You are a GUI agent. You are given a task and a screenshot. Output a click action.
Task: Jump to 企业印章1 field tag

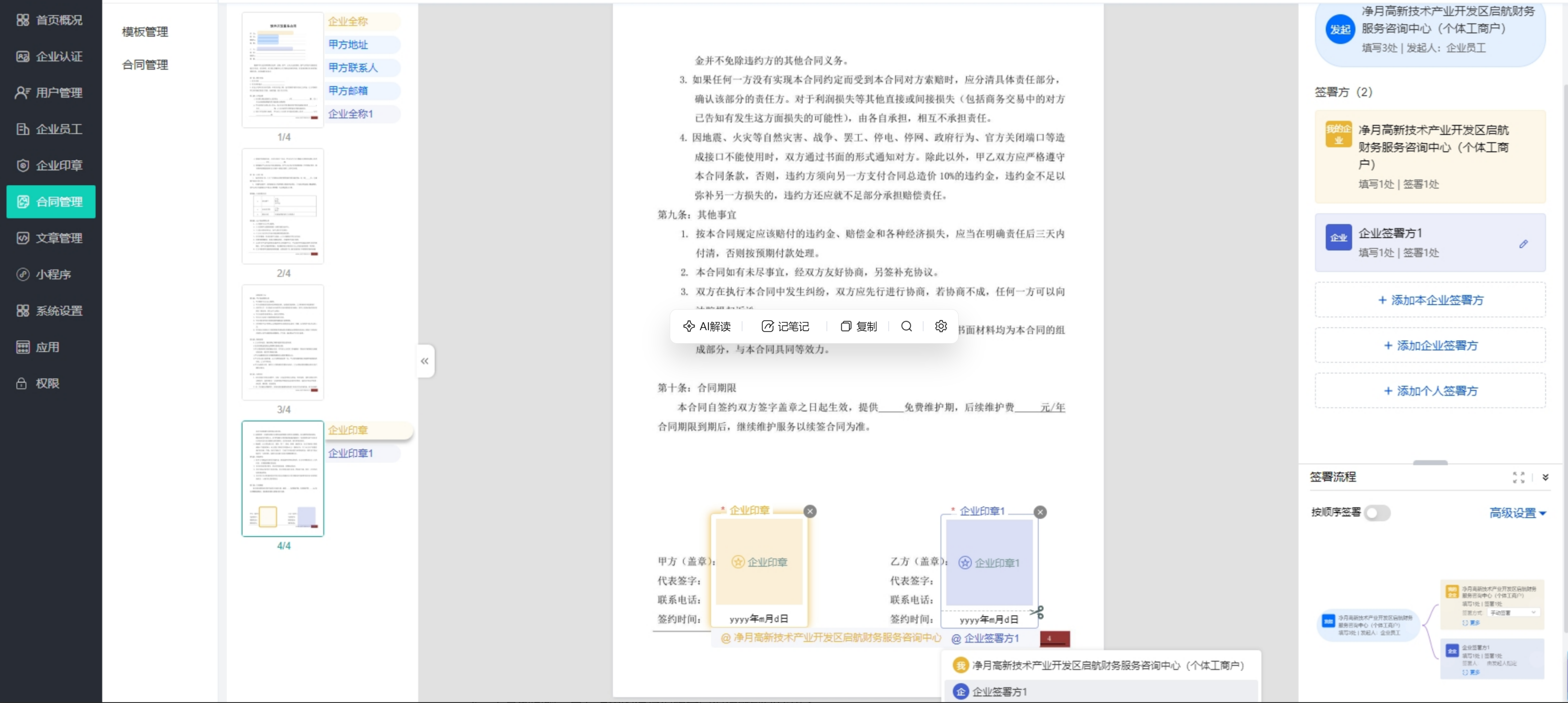tap(363, 453)
